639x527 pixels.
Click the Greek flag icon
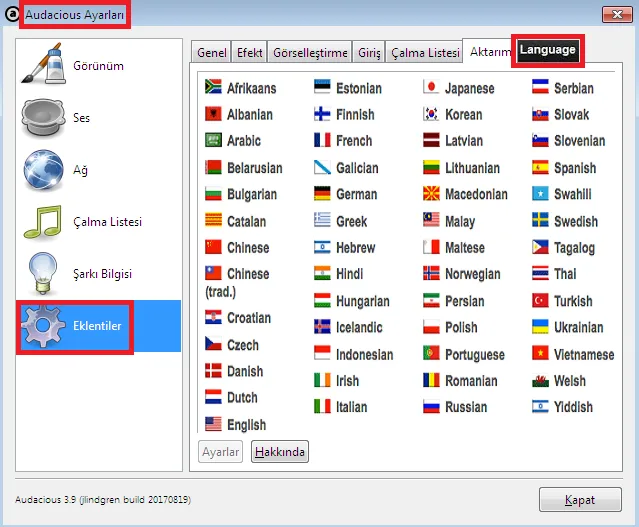[x=322, y=221]
